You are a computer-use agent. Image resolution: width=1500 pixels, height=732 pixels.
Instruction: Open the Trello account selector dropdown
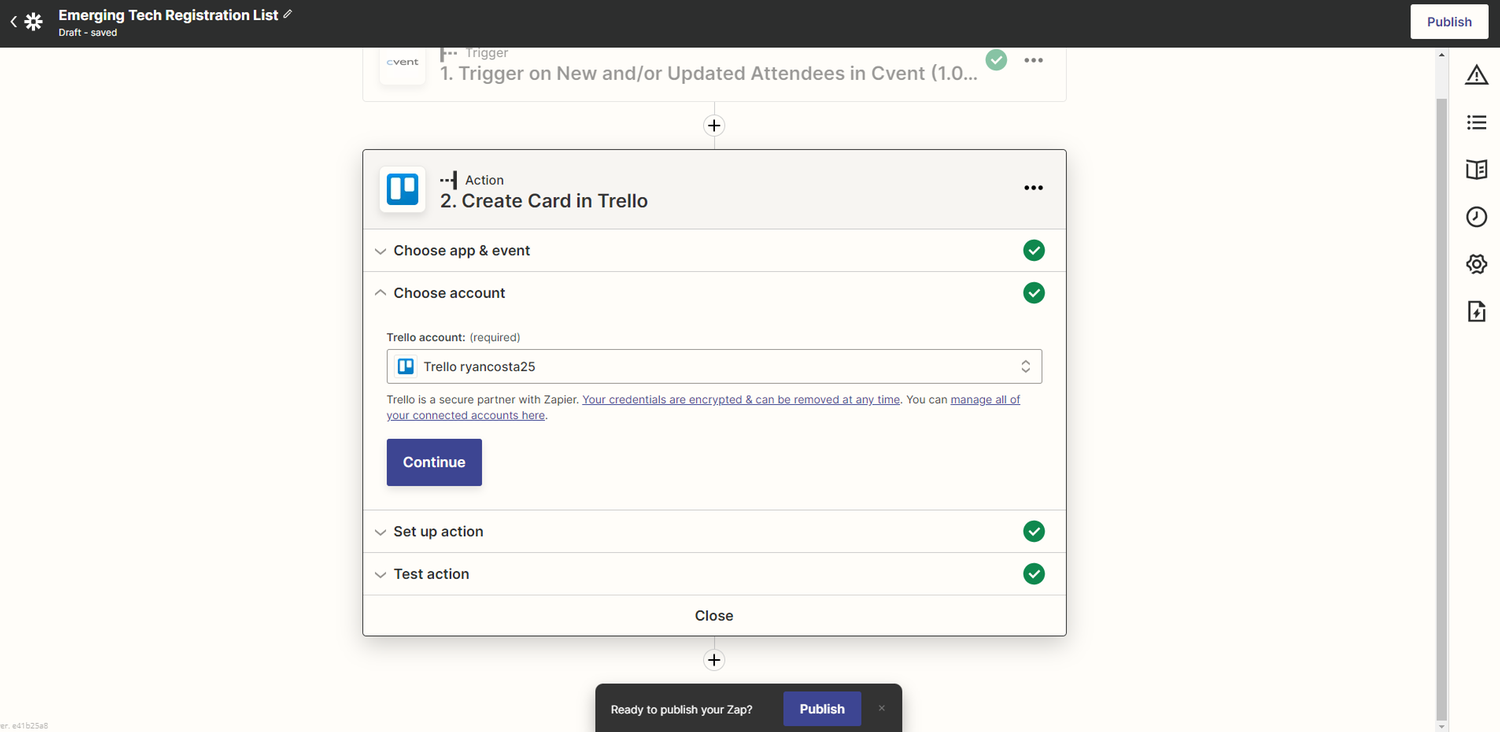pyautogui.click(x=713, y=366)
